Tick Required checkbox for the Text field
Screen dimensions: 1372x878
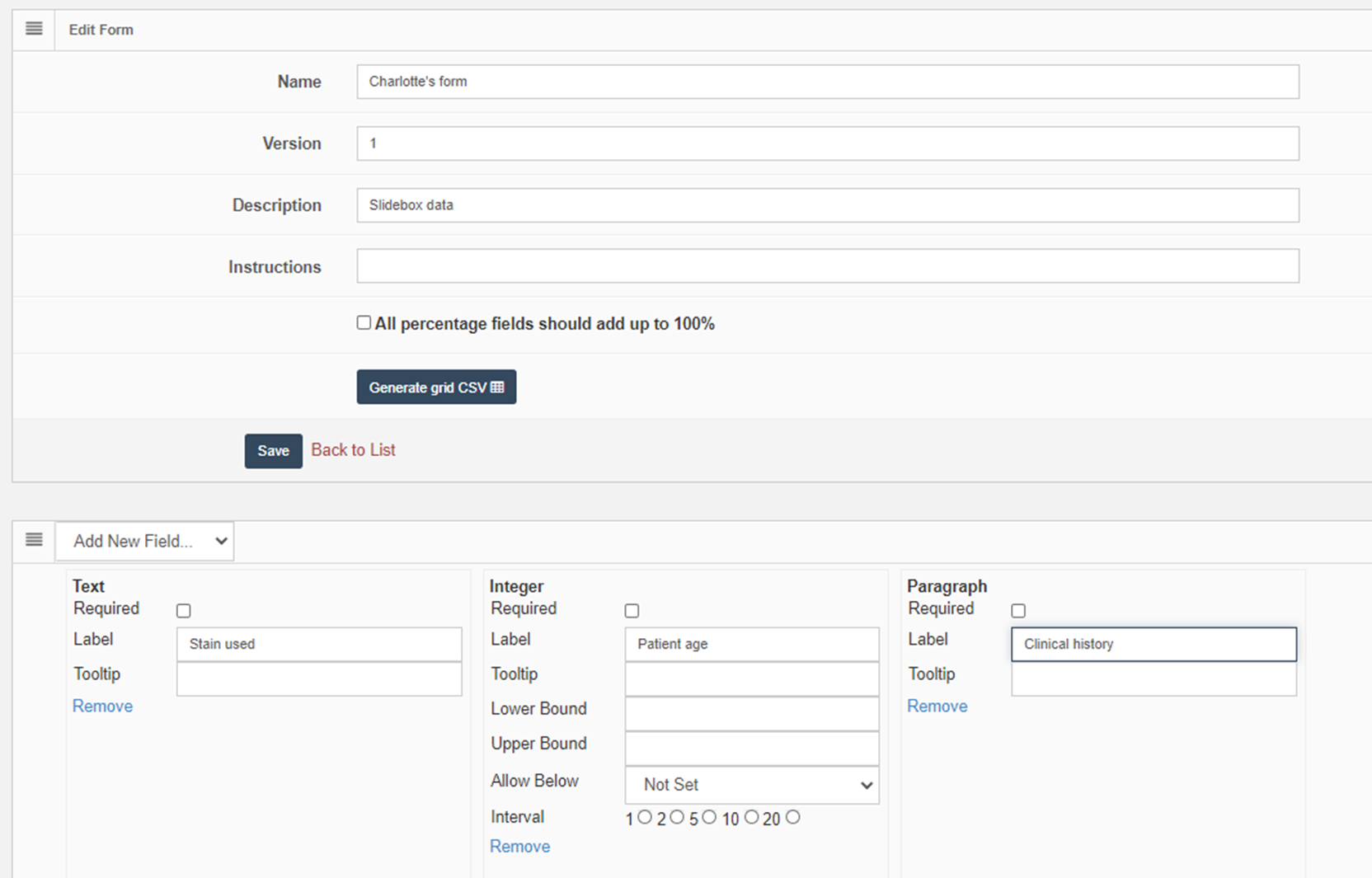(x=183, y=611)
